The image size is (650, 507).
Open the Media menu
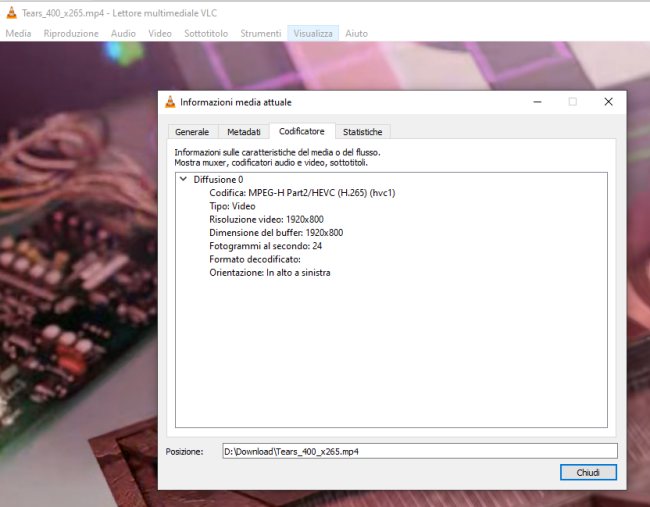point(18,34)
